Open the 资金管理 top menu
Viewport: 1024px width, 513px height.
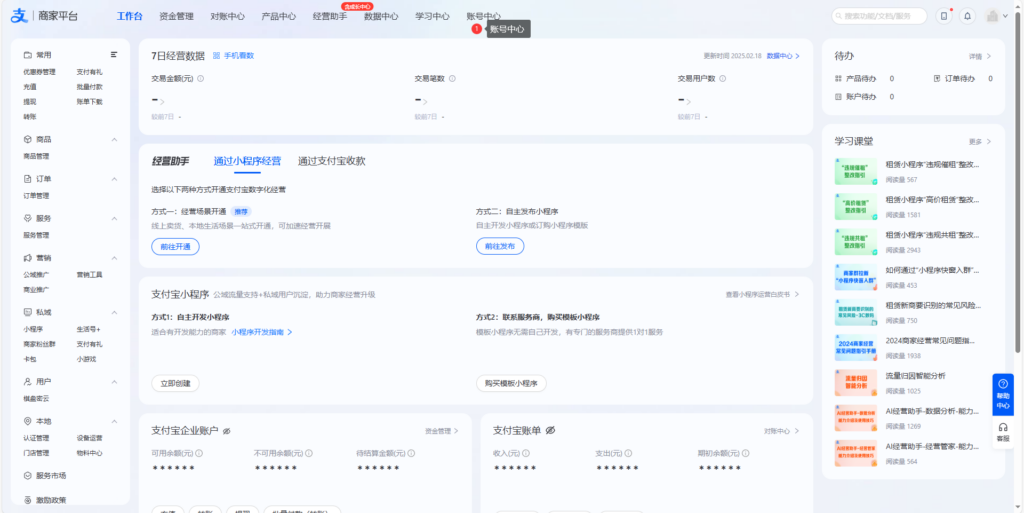(176, 16)
